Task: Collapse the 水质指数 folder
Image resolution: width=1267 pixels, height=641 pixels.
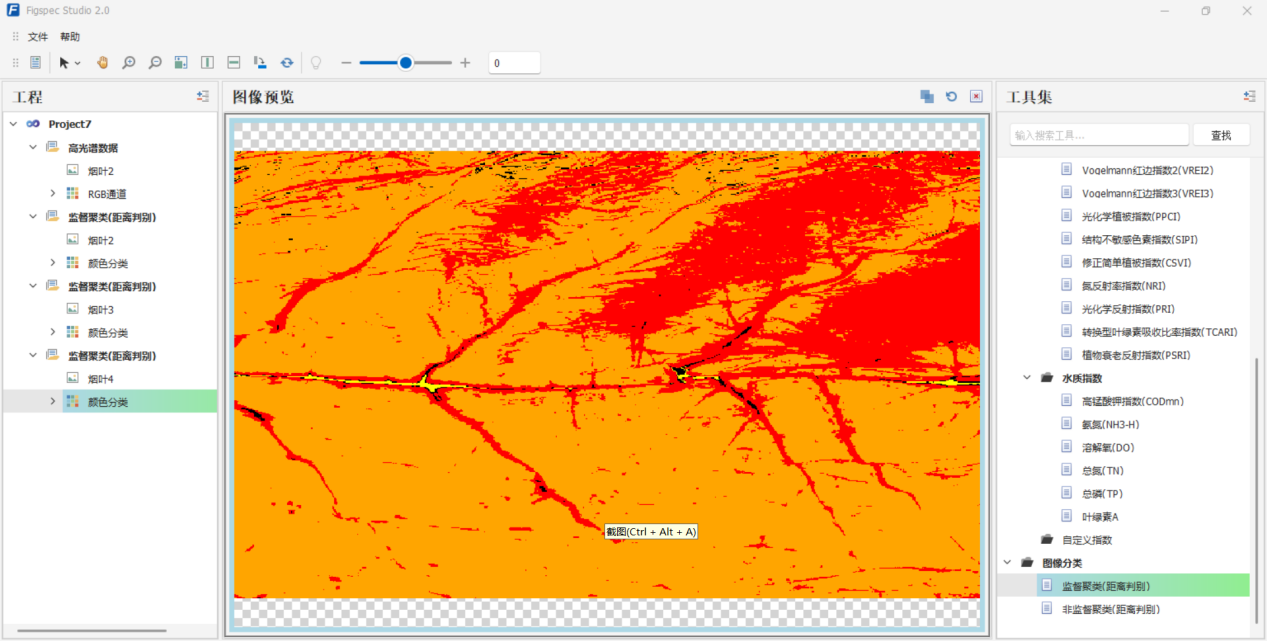Action: click(1026, 378)
